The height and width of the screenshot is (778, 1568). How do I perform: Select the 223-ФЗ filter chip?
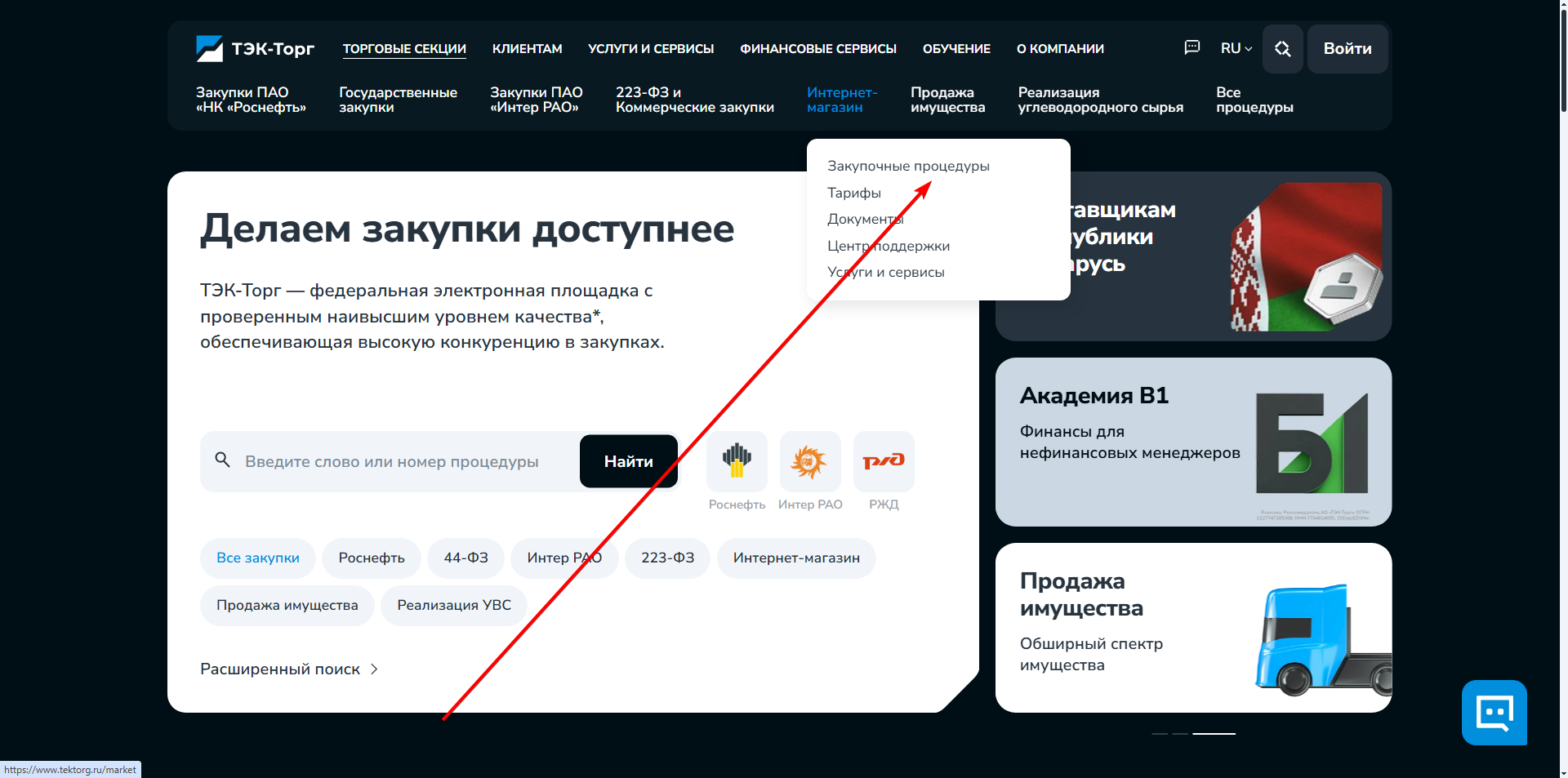coord(668,558)
